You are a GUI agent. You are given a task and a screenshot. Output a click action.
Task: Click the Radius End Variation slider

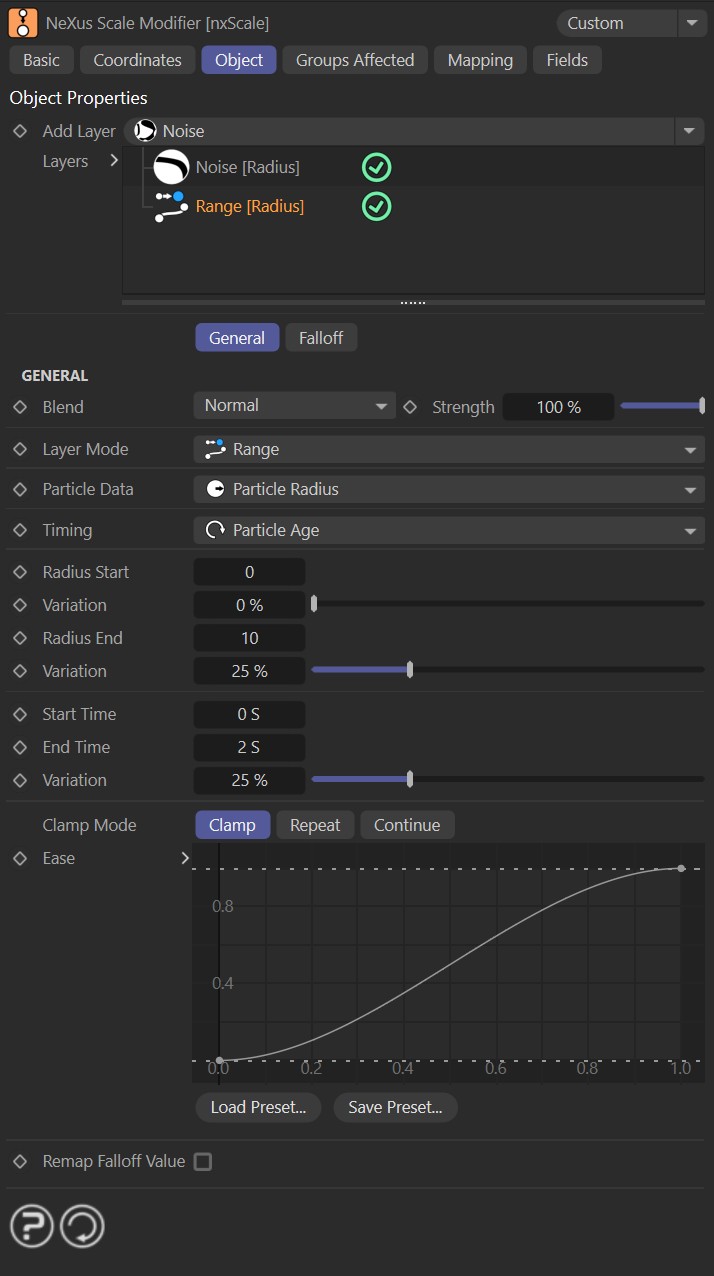(508, 671)
